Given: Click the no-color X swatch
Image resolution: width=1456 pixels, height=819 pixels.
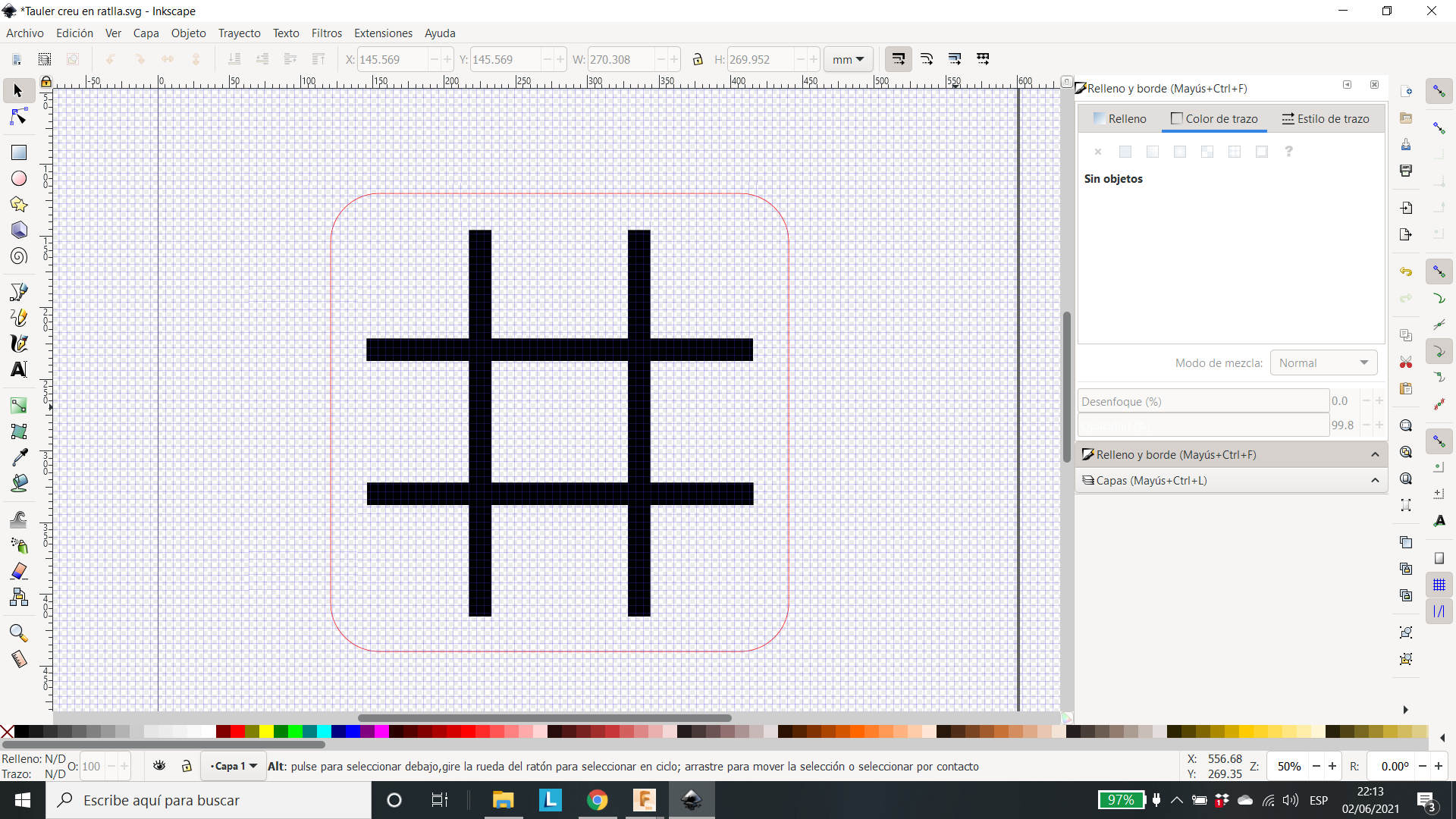Looking at the screenshot, I should (x=7, y=732).
